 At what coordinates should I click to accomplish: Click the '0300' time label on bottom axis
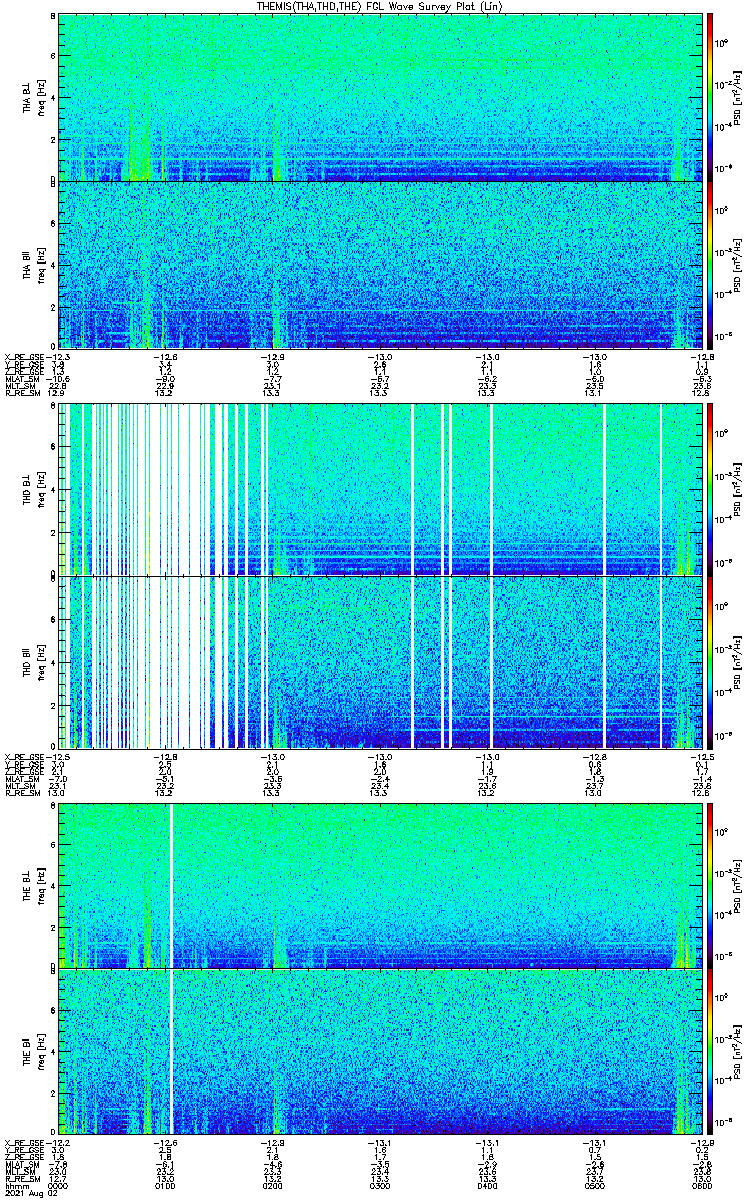[380, 1185]
